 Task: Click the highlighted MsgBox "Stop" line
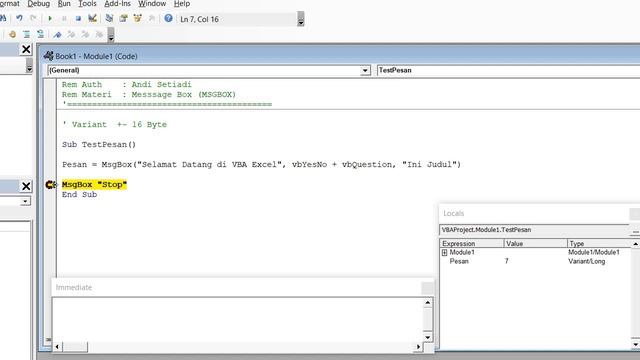point(94,184)
